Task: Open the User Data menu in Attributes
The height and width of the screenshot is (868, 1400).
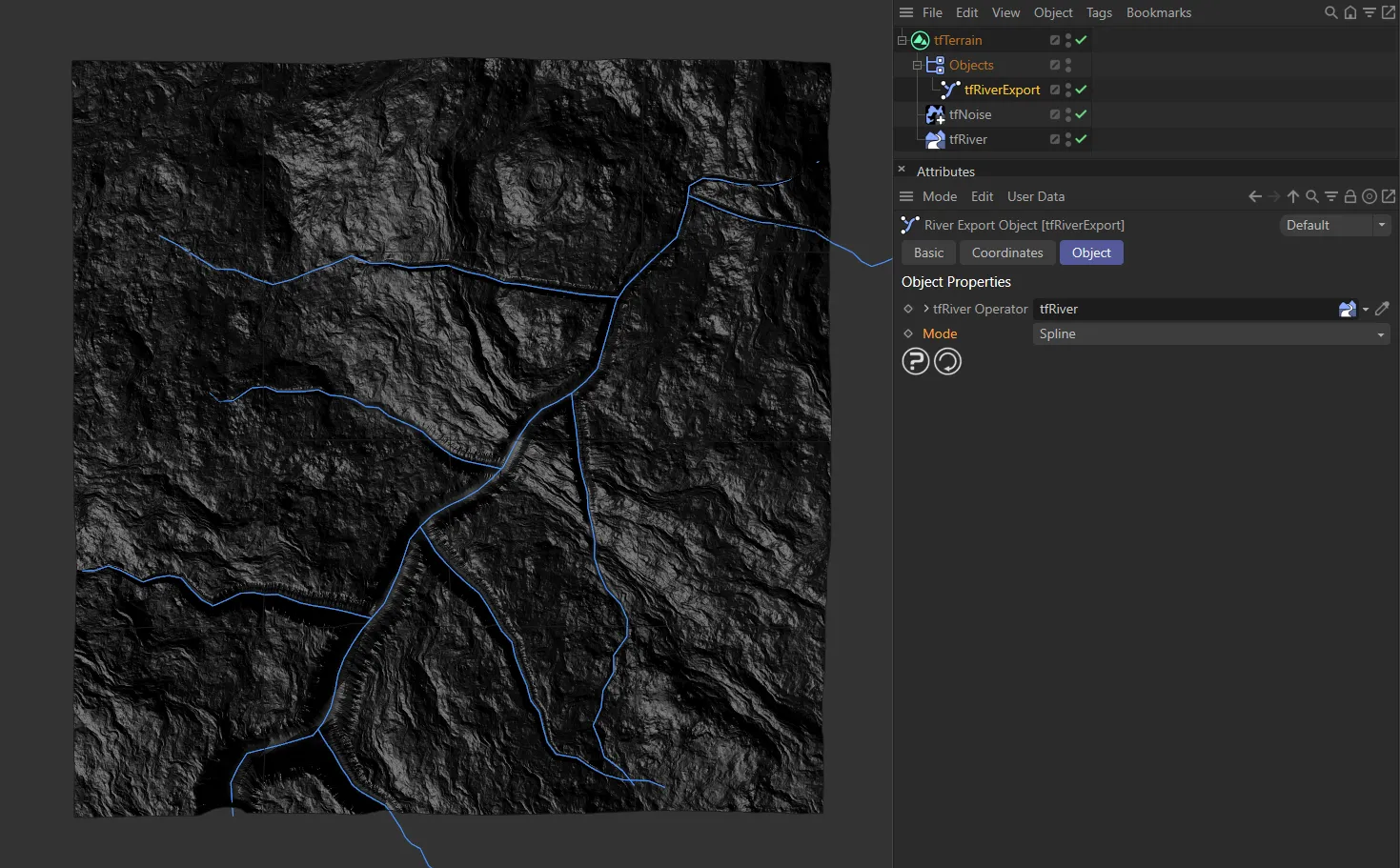Action: [1036, 196]
